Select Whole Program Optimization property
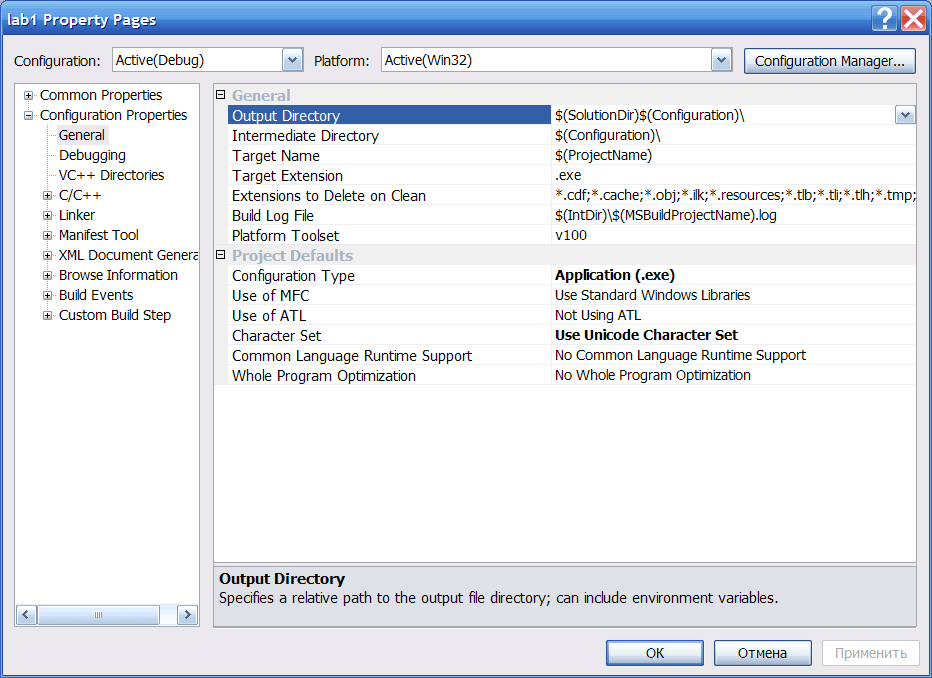The image size is (932, 678). coord(389,376)
